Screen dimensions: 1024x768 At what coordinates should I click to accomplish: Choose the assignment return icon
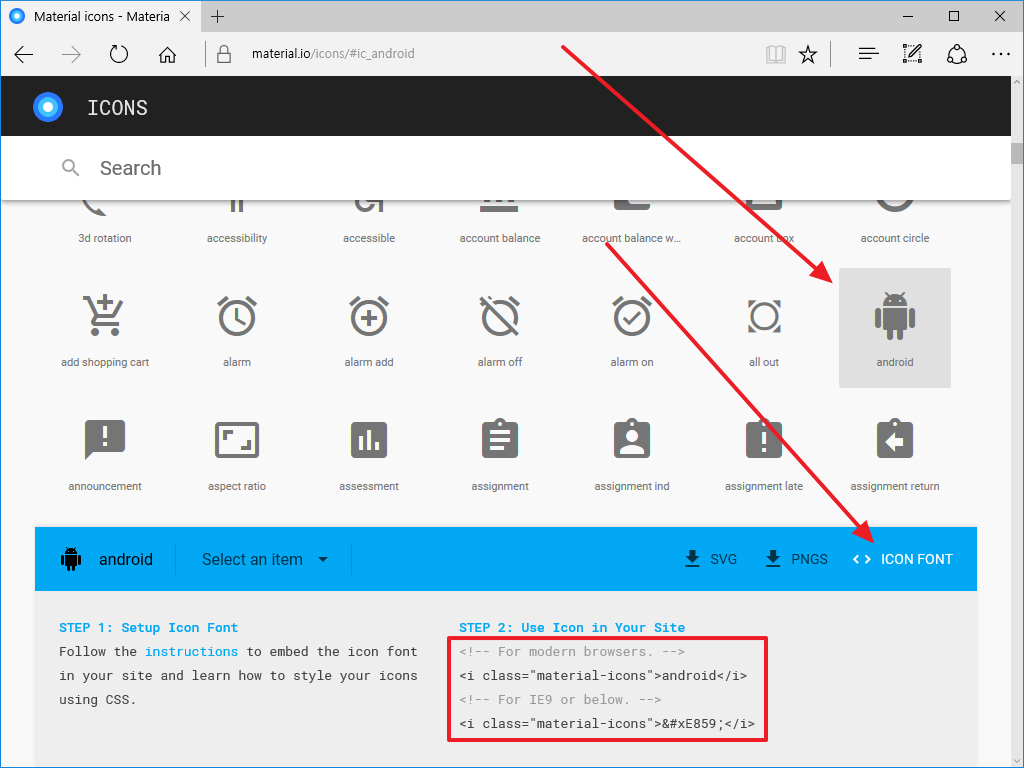[x=895, y=438]
